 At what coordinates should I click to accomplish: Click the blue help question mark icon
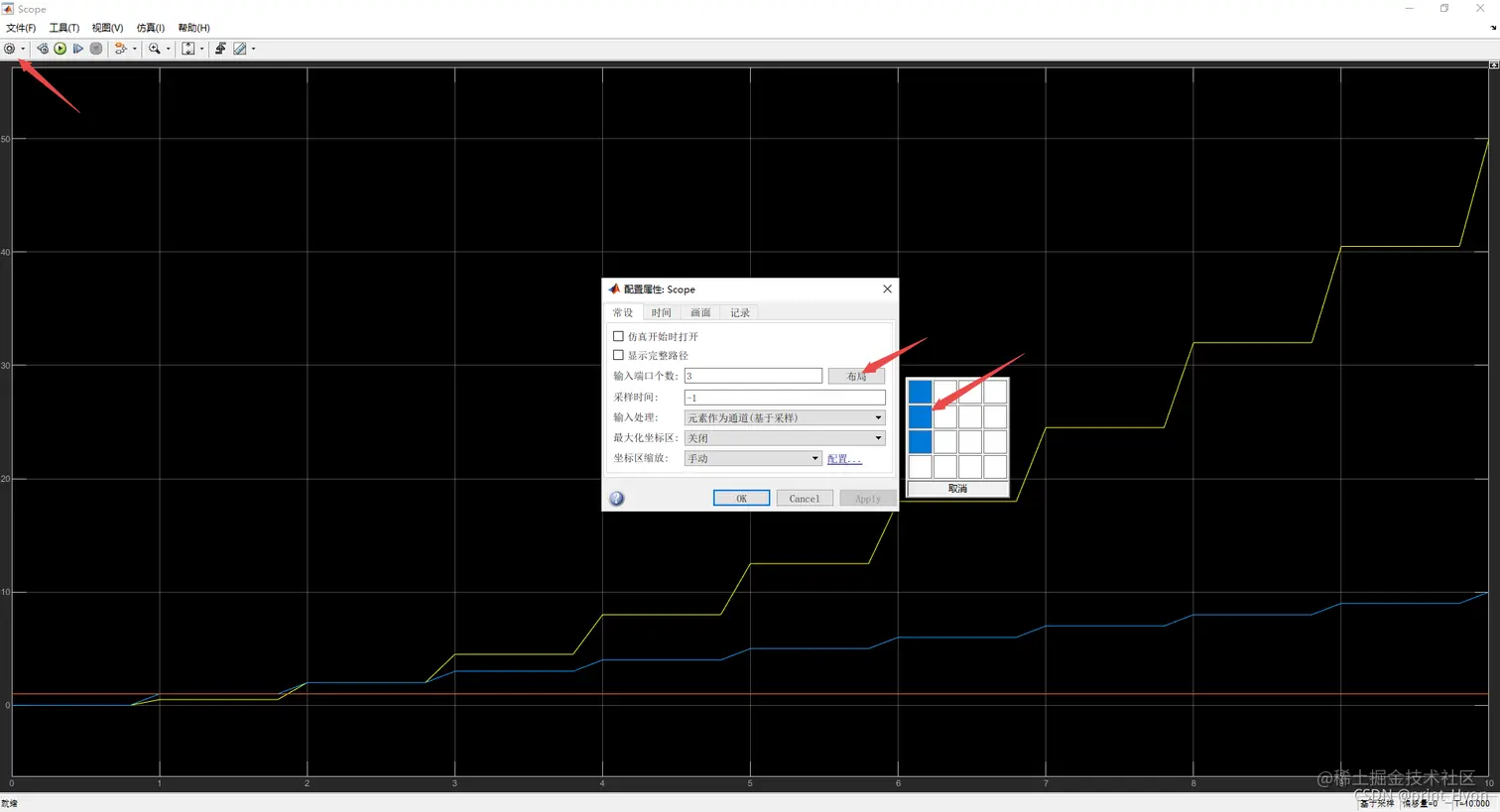click(x=617, y=499)
